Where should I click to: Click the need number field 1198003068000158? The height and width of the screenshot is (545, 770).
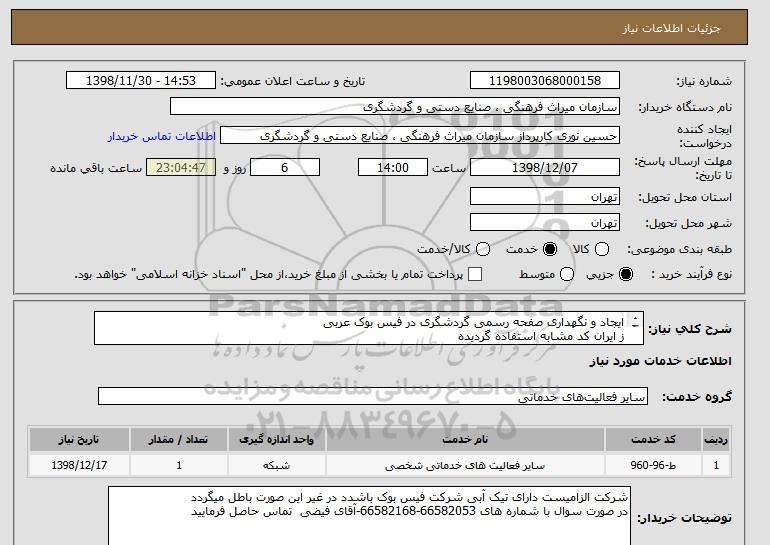[x=545, y=81]
